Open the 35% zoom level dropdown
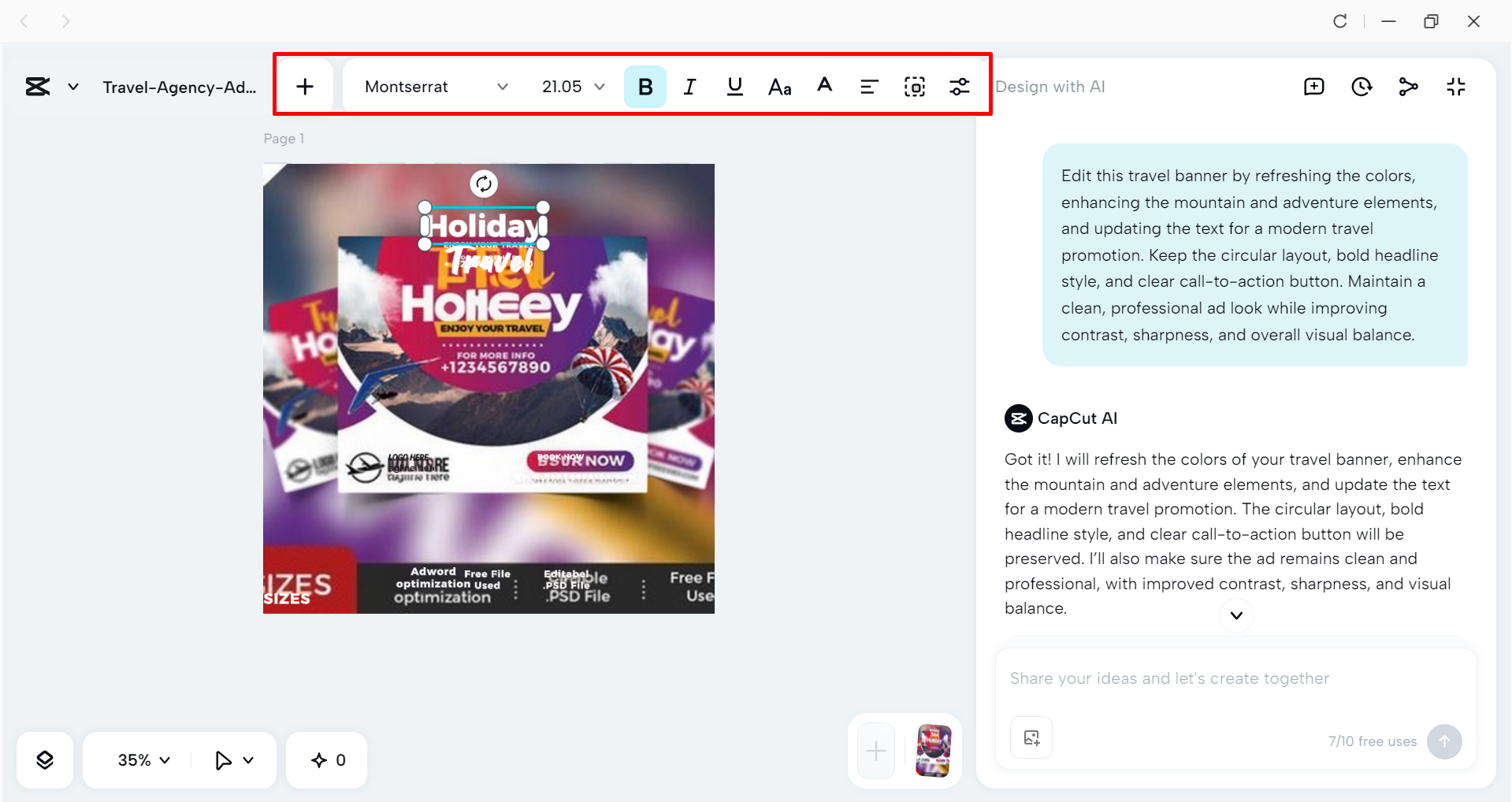1512x802 pixels. tap(143, 760)
